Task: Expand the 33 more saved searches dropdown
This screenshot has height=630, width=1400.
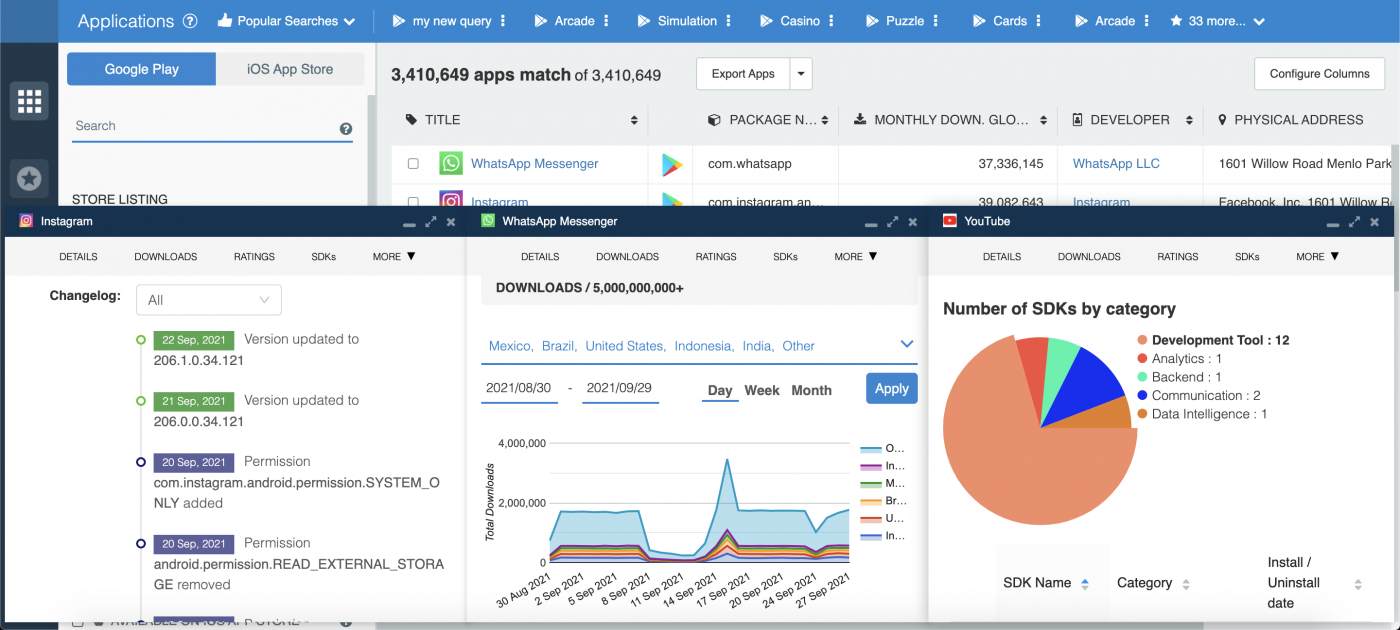Action: 1217,20
